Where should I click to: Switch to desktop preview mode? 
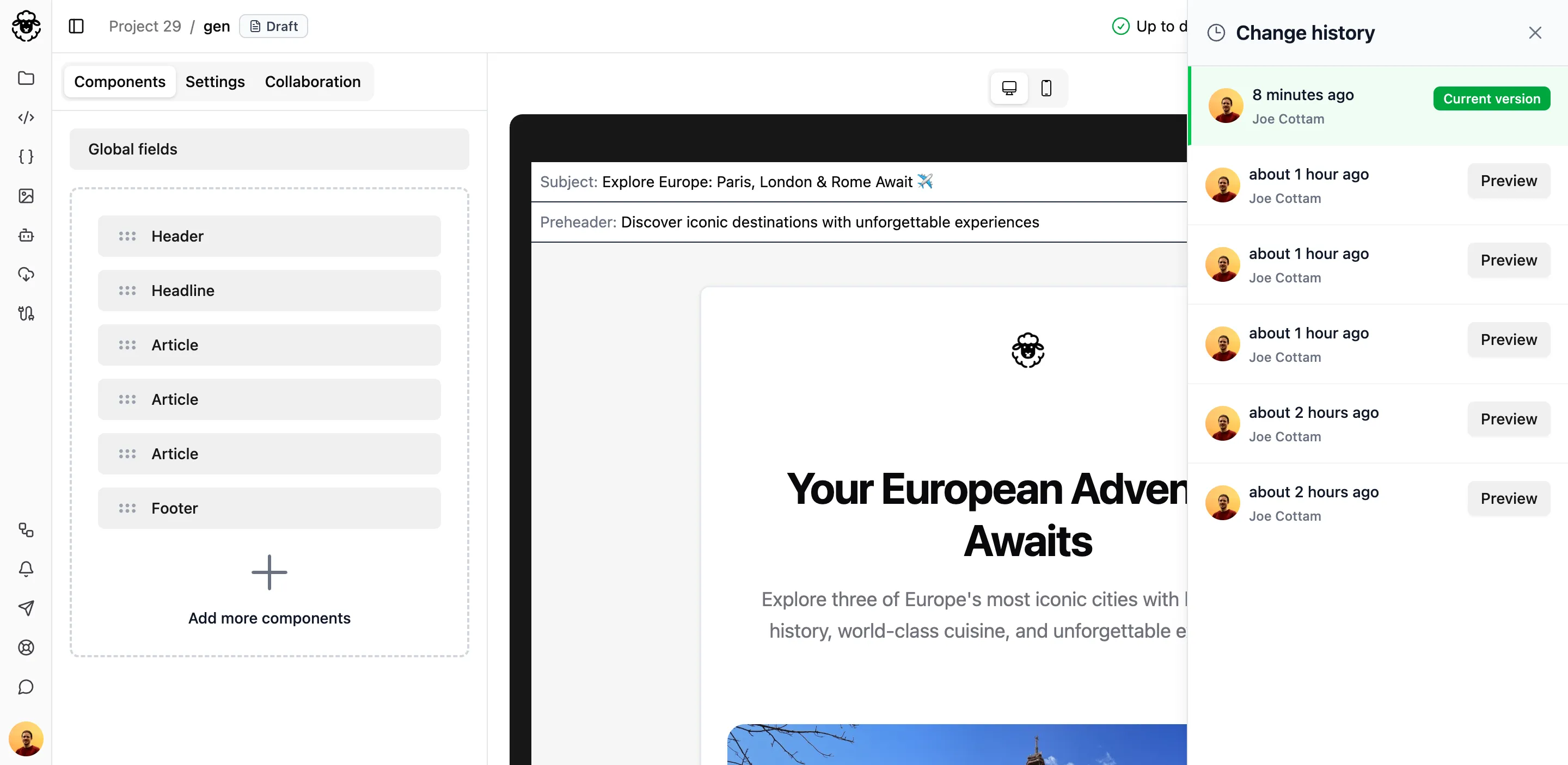click(x=1009, y=88)
